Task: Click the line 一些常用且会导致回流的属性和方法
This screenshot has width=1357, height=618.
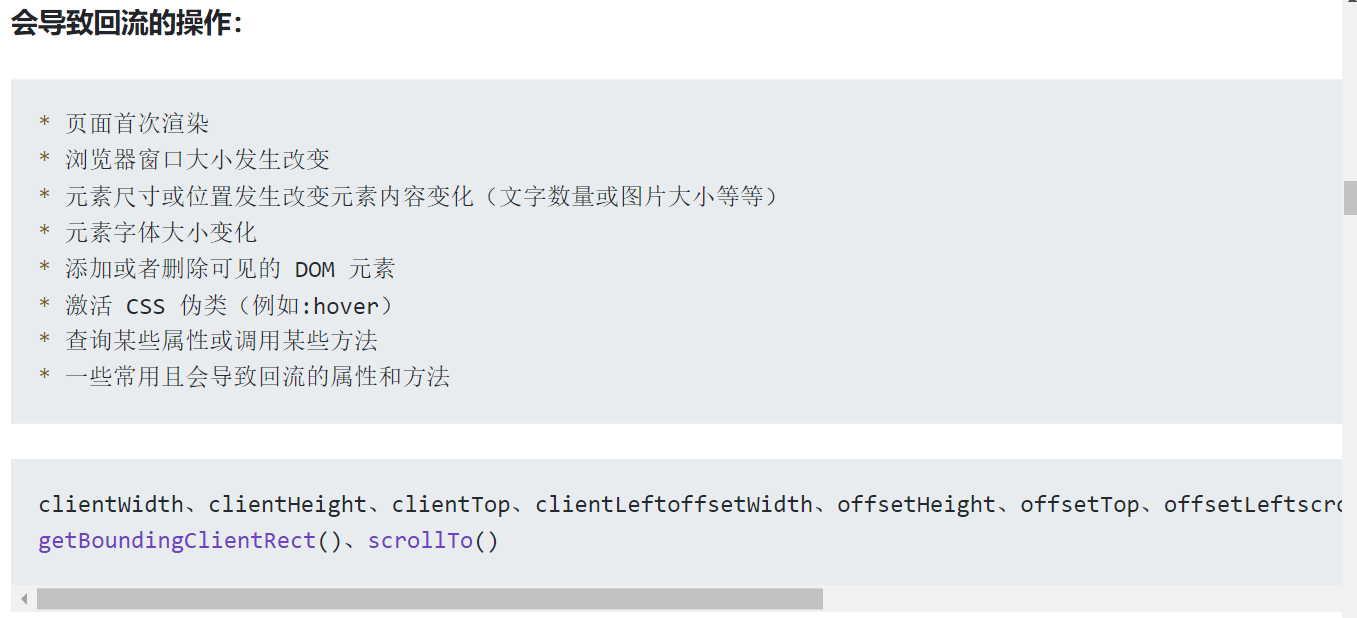Action: click(x=257, y=377)
